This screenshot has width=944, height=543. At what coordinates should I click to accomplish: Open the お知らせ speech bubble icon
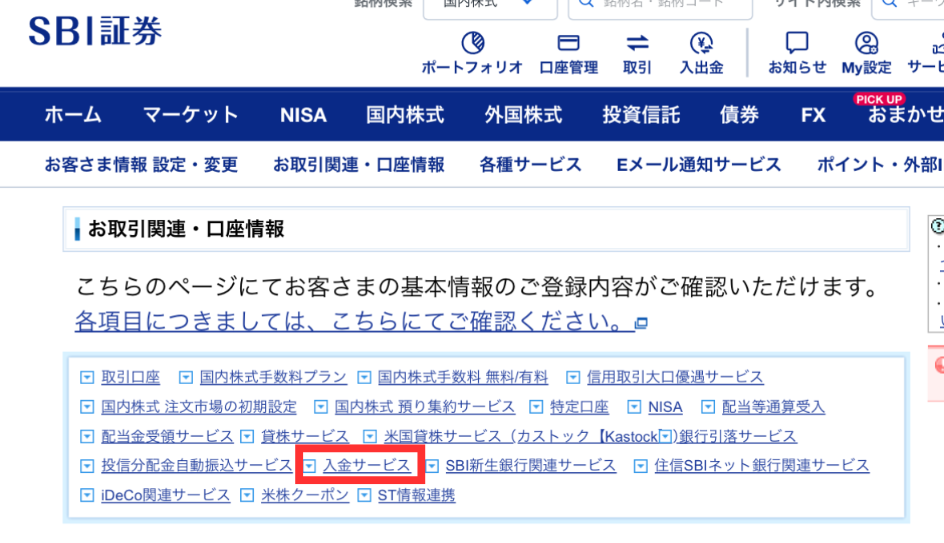pyautogui.click(x=797, y=44)
